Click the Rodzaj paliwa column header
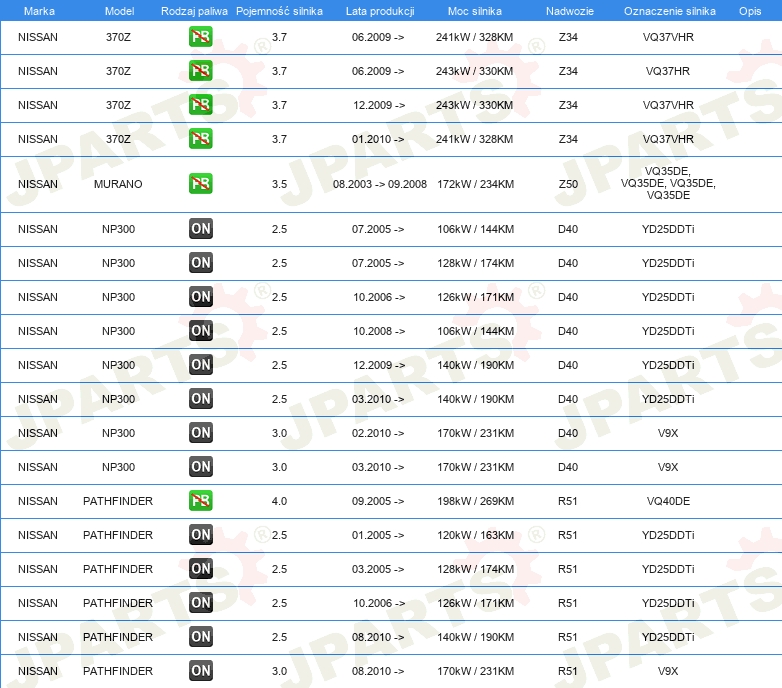Viewport: 782px width, 688px height. [193, 10]
